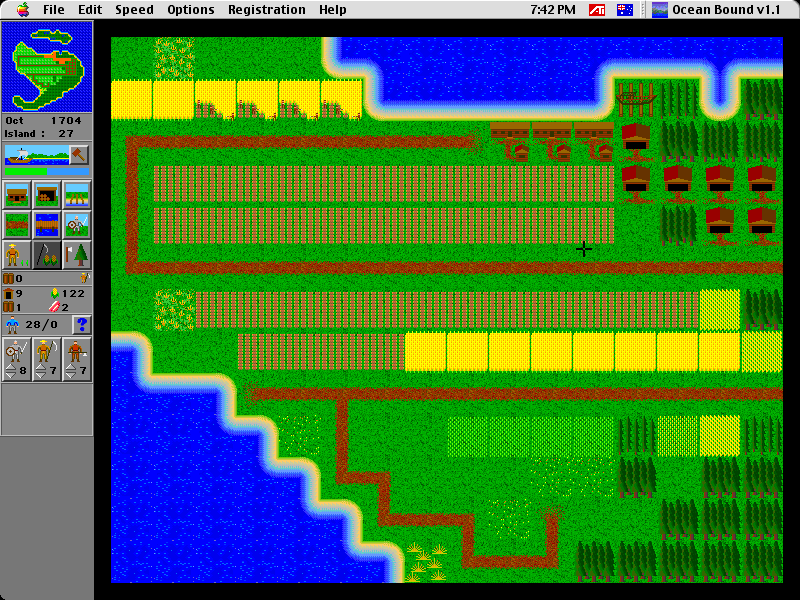Viewport: 800px width, 600px height.
Task: Click the blue question mark help button
Action: [x=82, y=324]
